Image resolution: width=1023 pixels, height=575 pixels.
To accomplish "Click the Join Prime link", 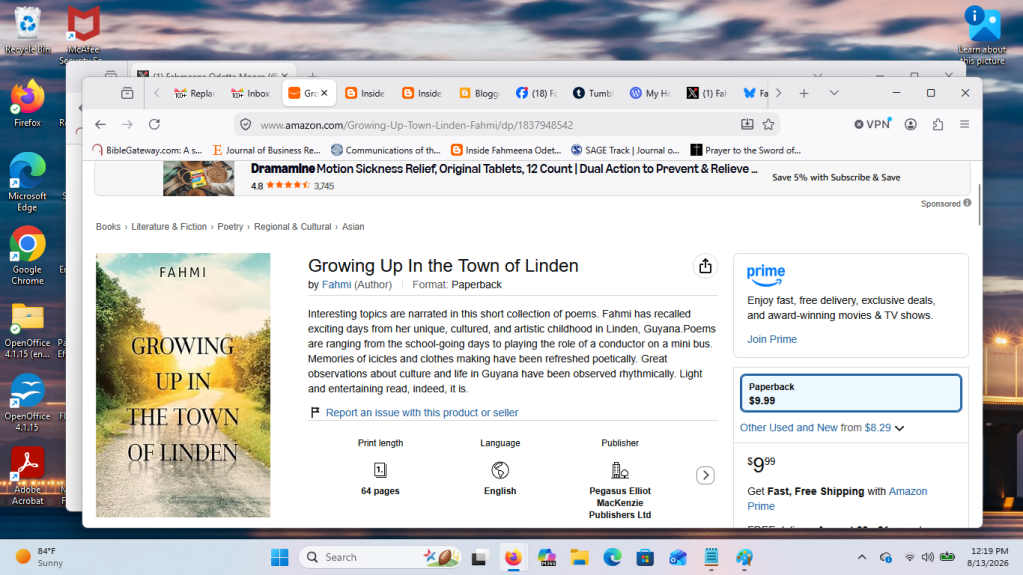I will (x=772, y=339).
